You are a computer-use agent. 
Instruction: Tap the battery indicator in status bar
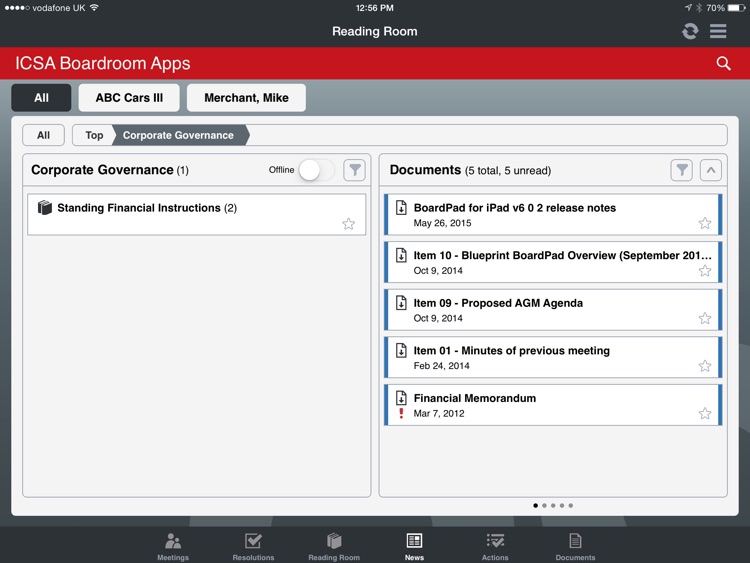coord(736,8)
